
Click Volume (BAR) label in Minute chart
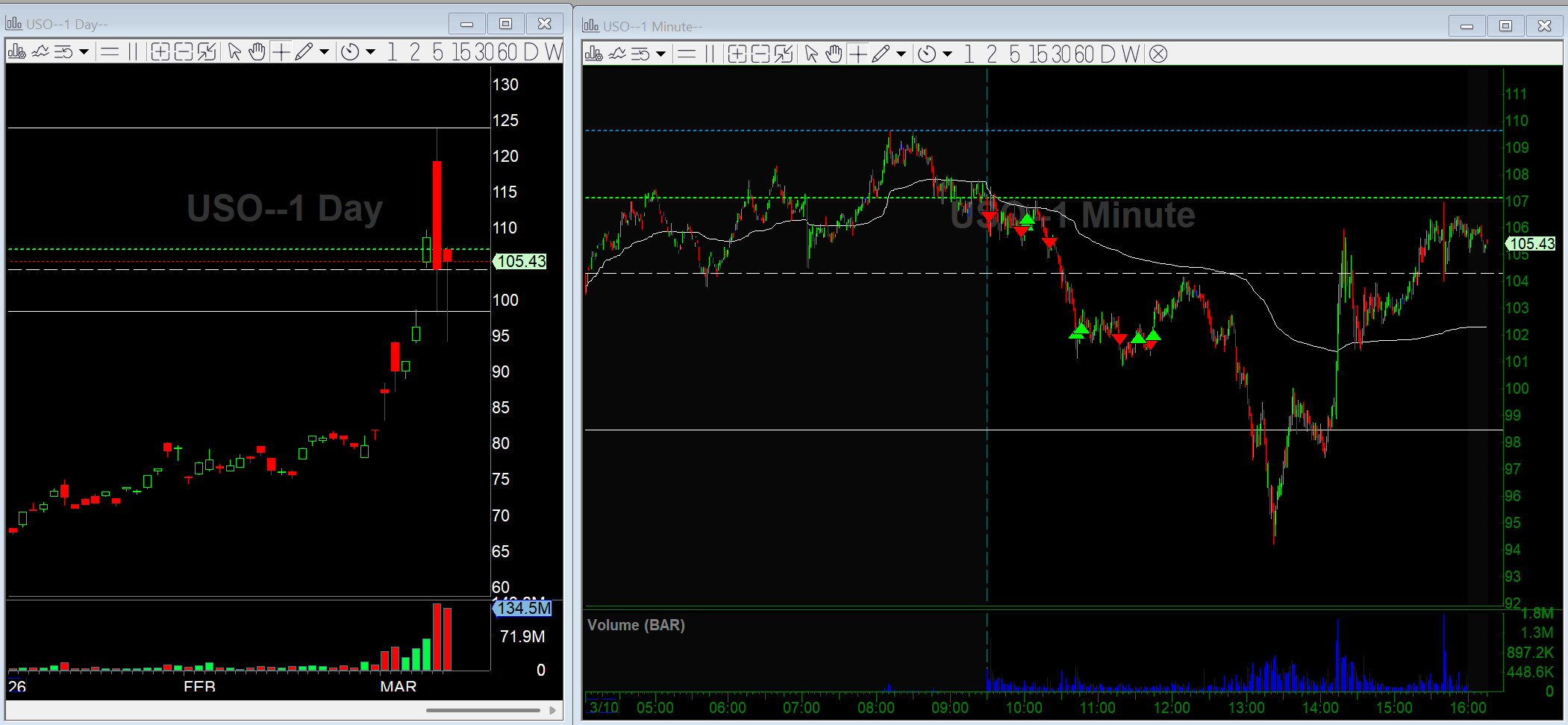coord(636,625)
